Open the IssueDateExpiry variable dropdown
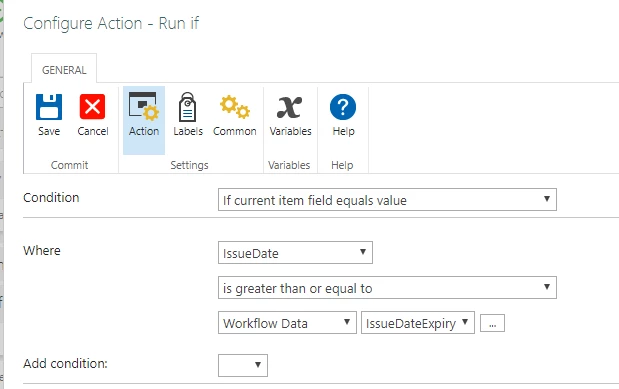619x389 pixels. click(x=418, y=323)
